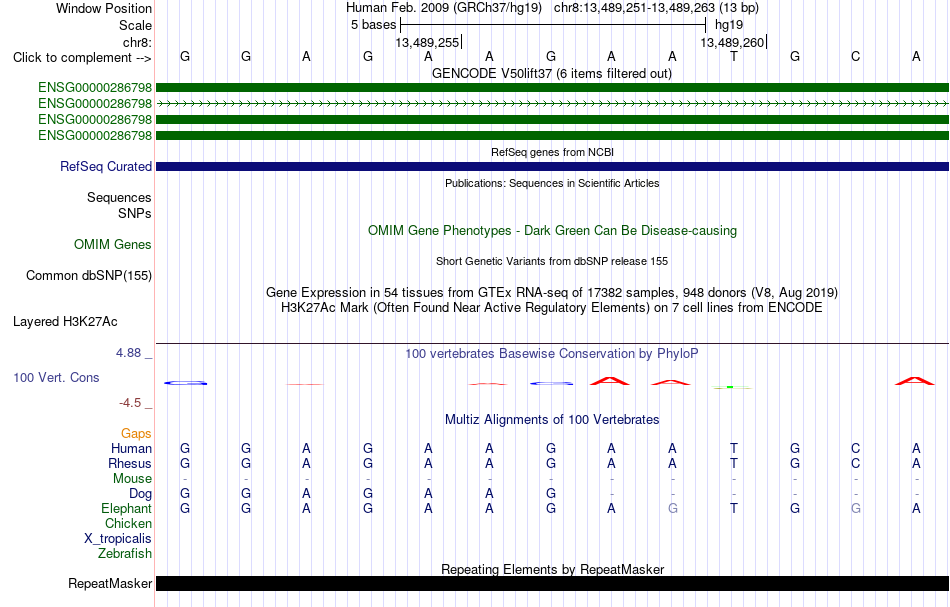
Task: Click the Layered H3K27Ac label
Action: [x=65, y=322]
